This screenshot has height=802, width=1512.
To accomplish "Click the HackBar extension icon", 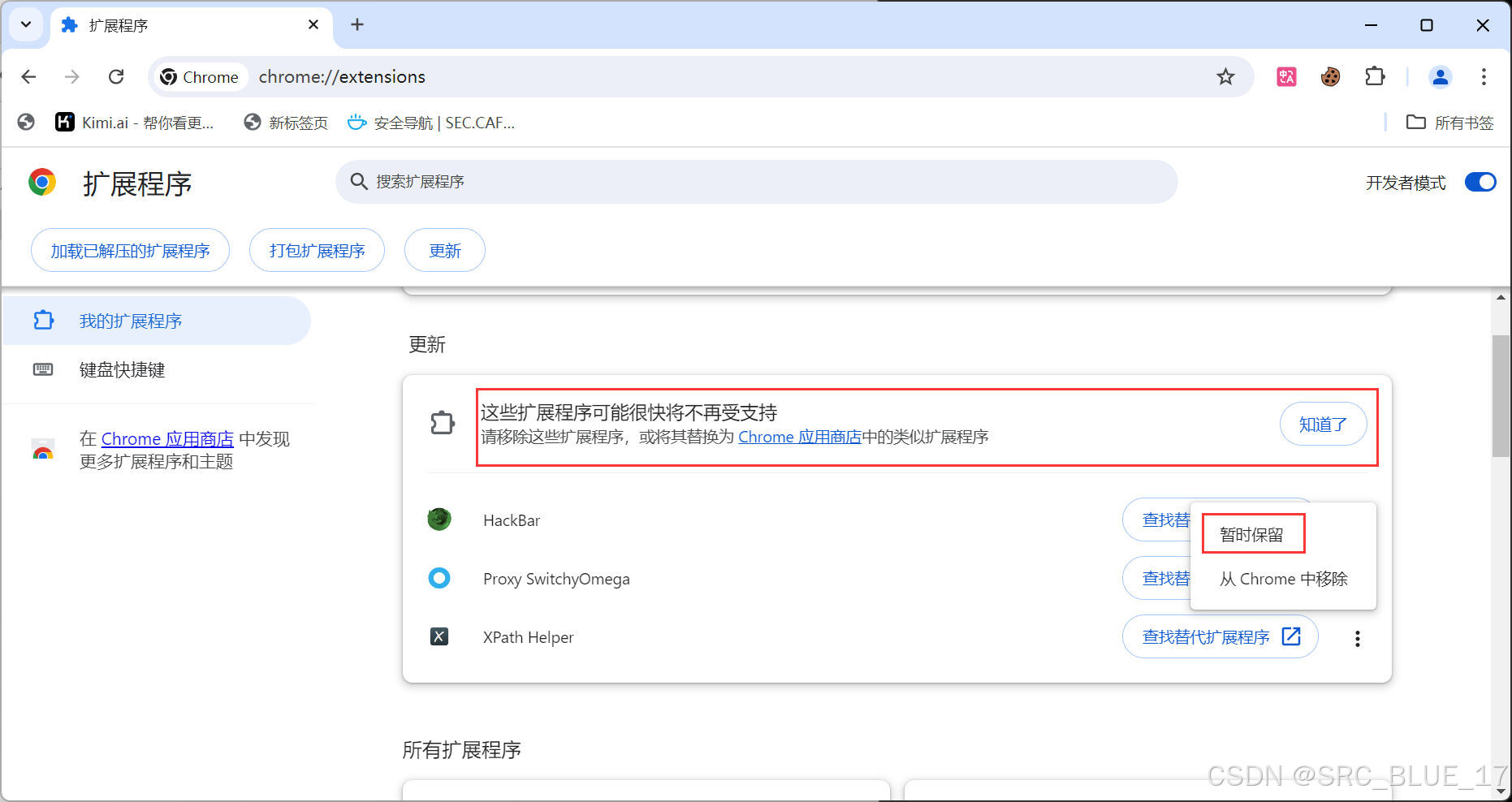I will [439, 520].
